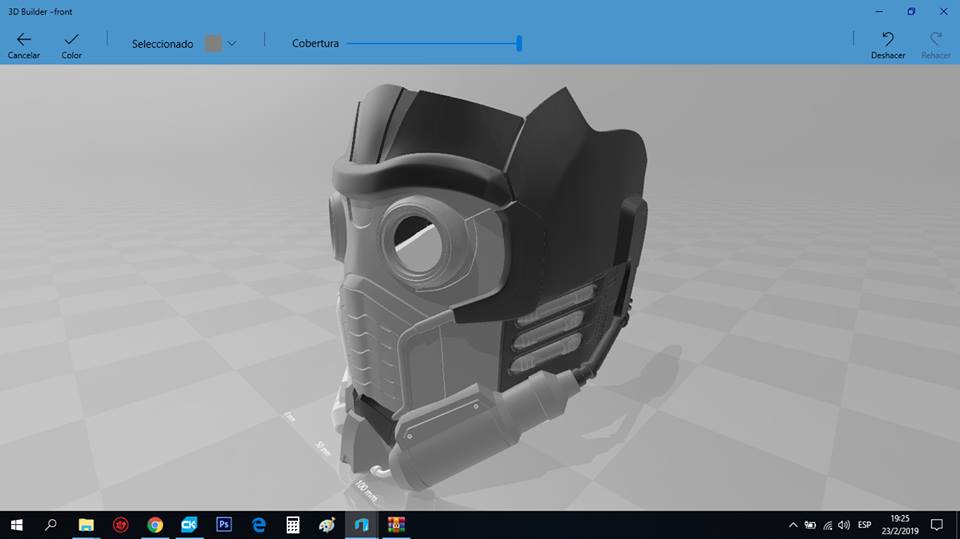Open the Wi-Fi network icon
960x539 pixels.
click(x=827, y=525)
